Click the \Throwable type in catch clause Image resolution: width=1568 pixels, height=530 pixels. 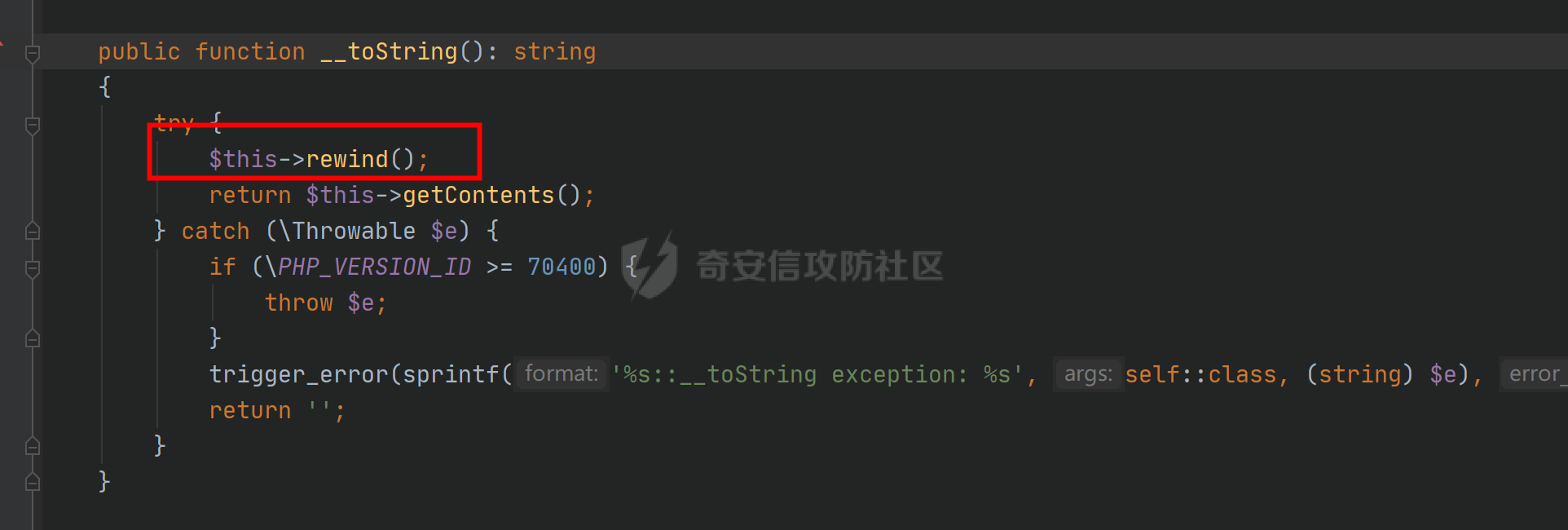pyautogui.click(x=347, y=231)
